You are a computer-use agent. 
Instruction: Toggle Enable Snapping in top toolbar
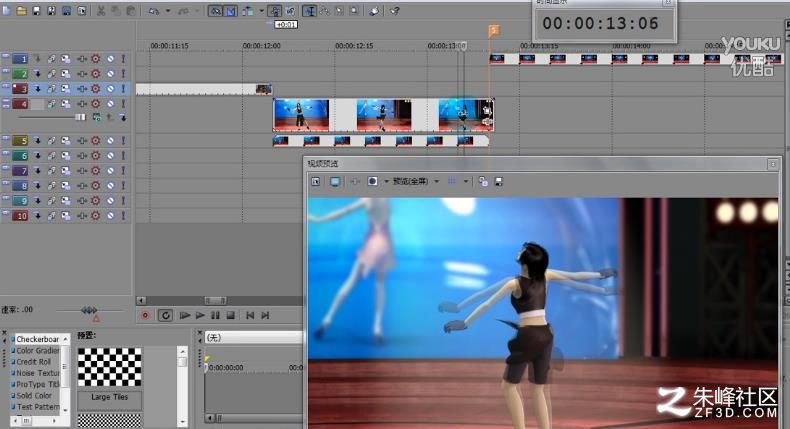[x=215, y=11]
